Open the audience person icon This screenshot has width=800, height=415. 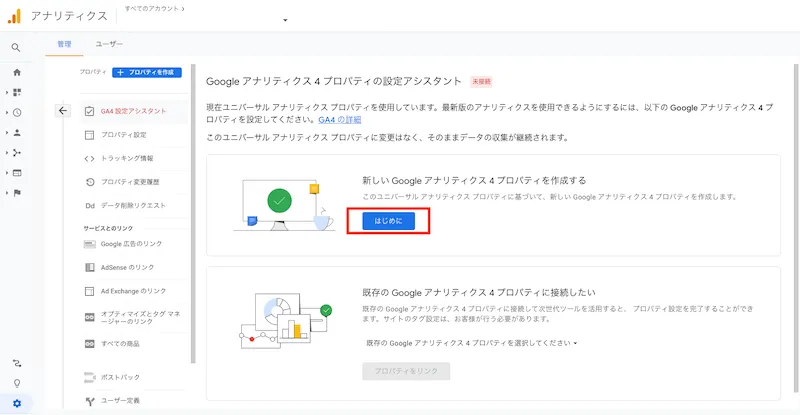tap(17, 133)
